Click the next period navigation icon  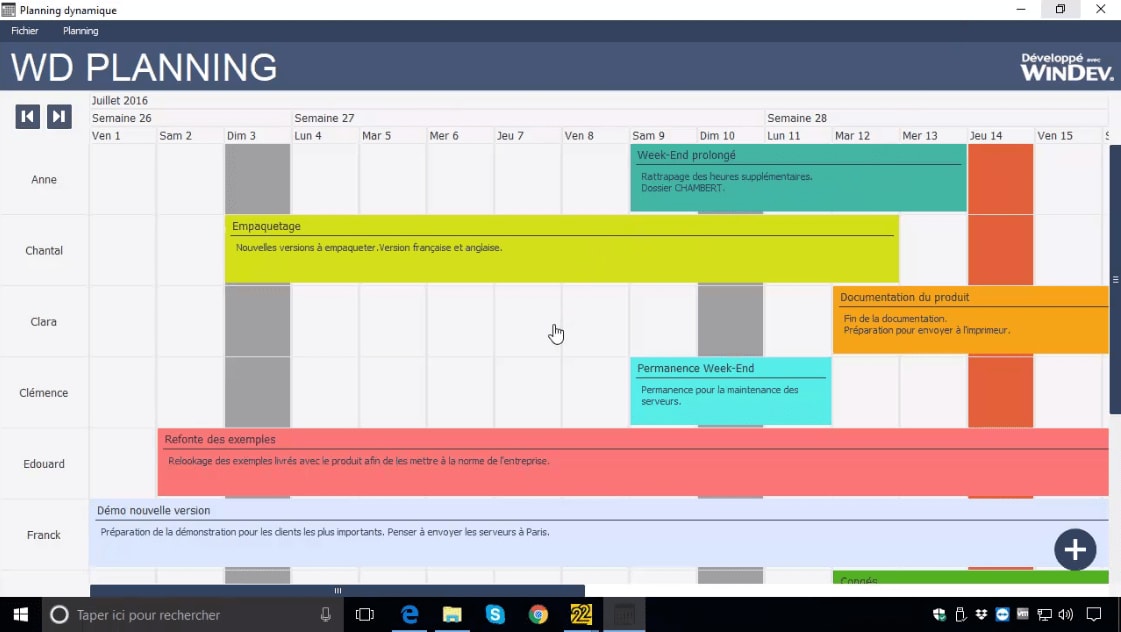pos(59,116)
